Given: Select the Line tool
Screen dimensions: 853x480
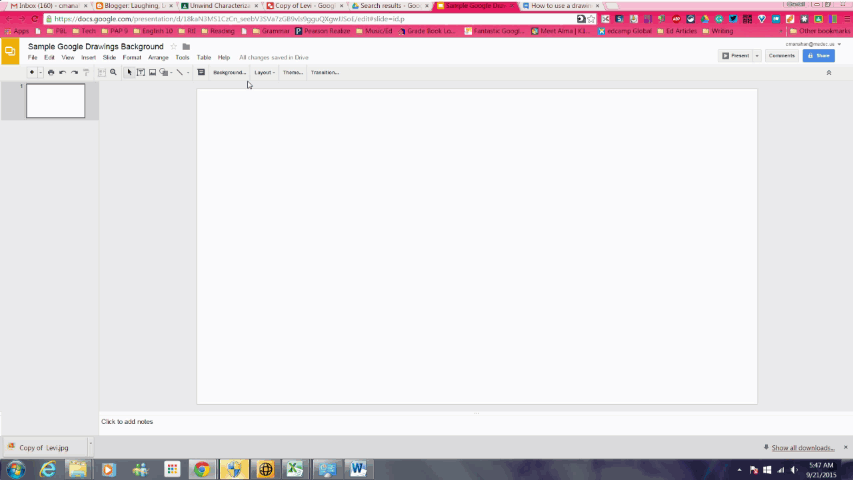Looking at the screenshot, I should [180, 72].
